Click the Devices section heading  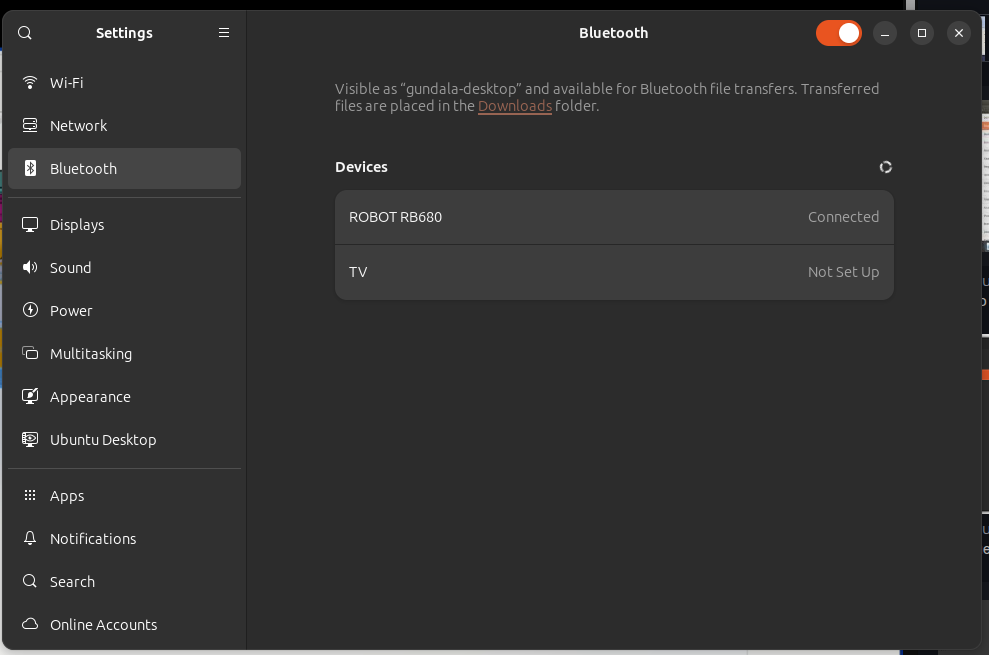coord(361,167)
